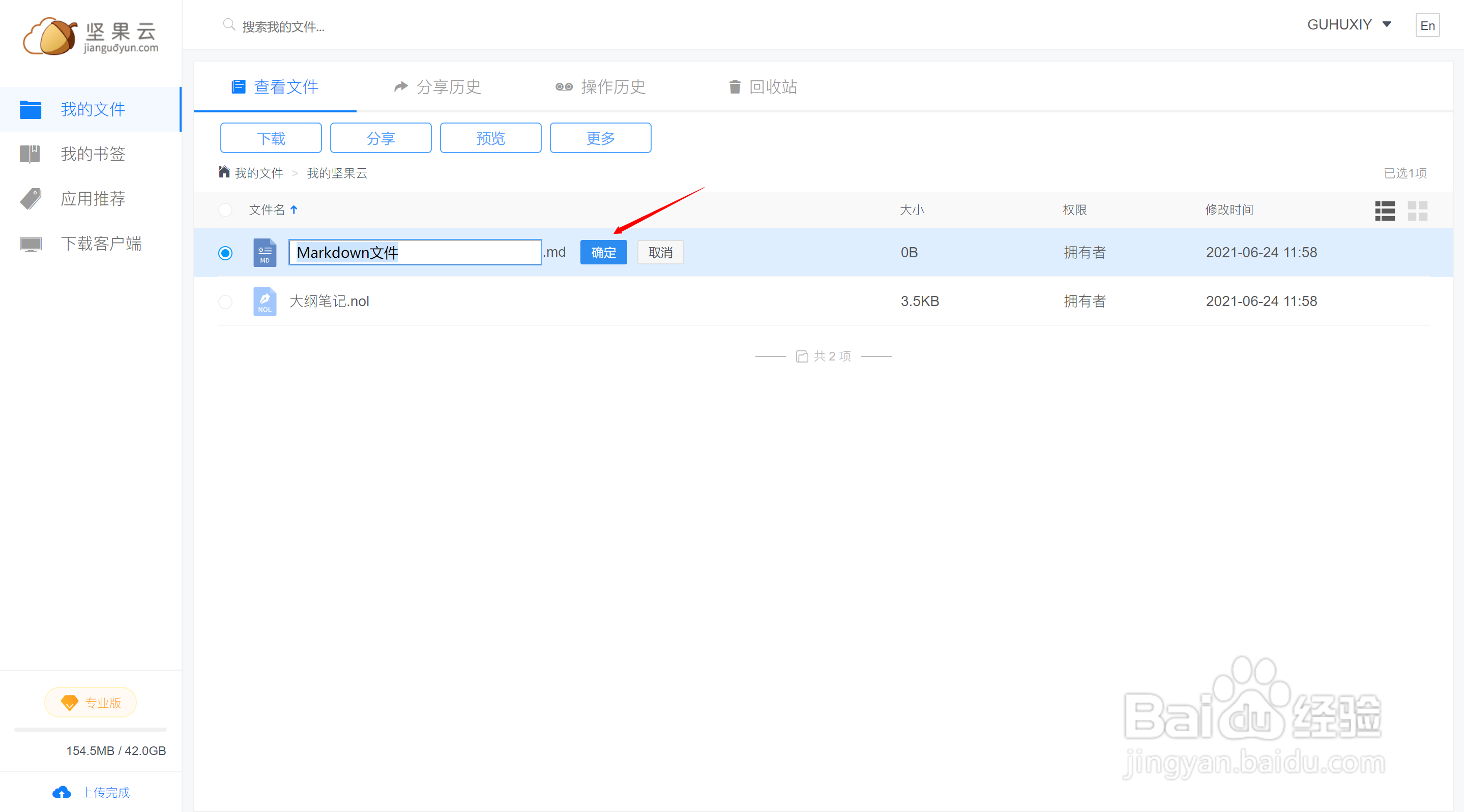Click the 专业版 upgrade badge
This screenshot has height=812, width=1464.
click(91, 702)
